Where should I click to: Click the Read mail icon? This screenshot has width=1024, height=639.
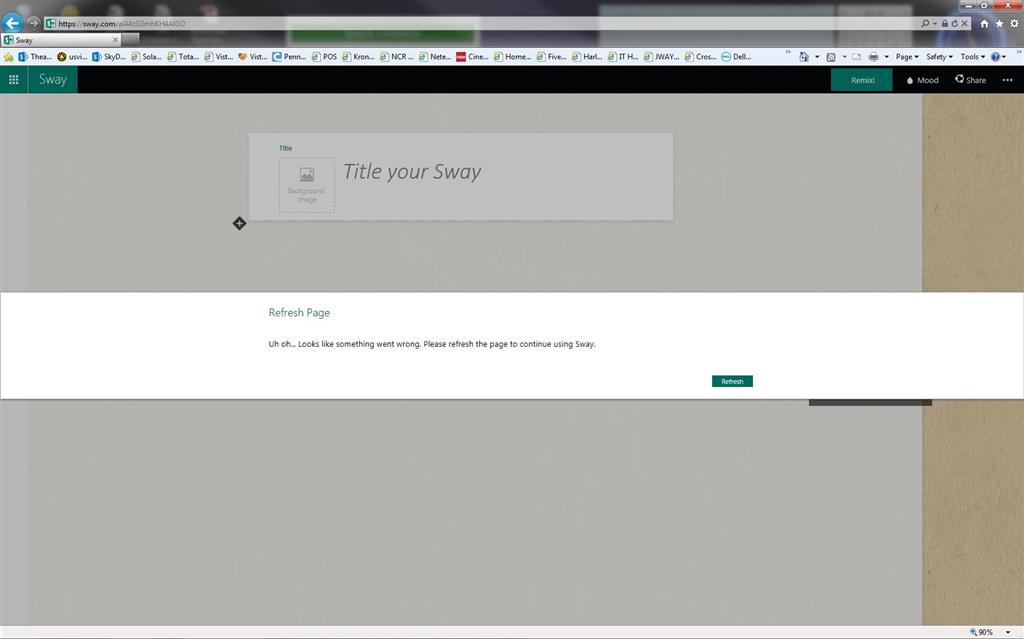(856, 57)
